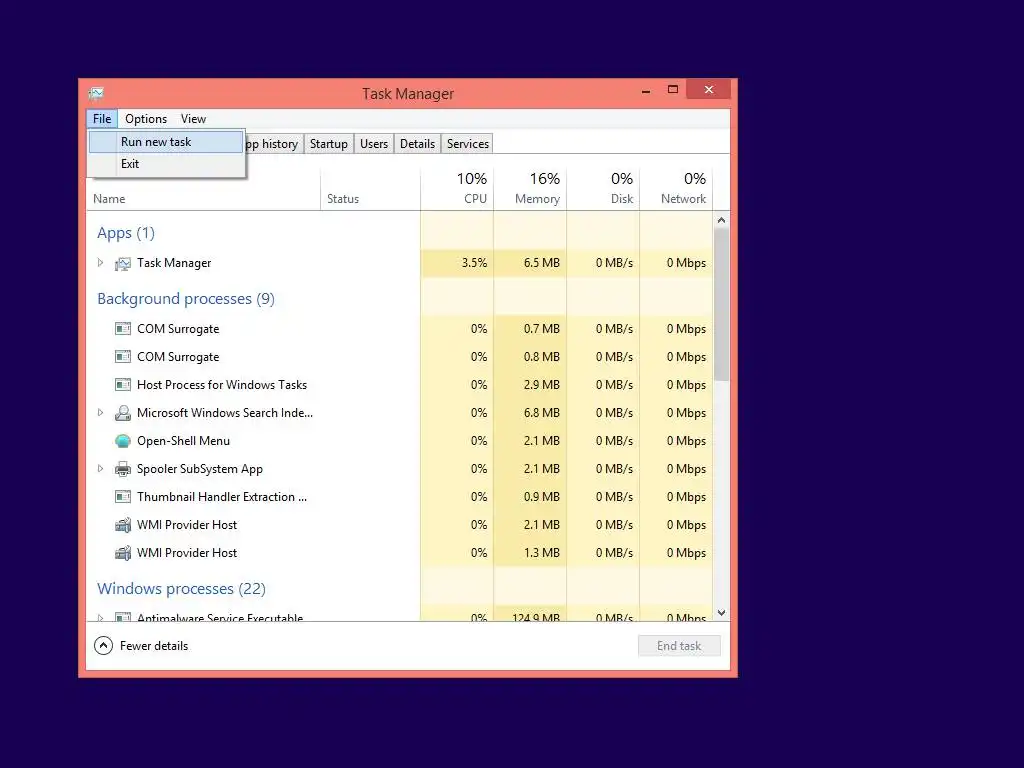Click the icon beside Host Process for Windows Tasks
This screenshot has width=1024, height=768.
[x=123, y=385]
